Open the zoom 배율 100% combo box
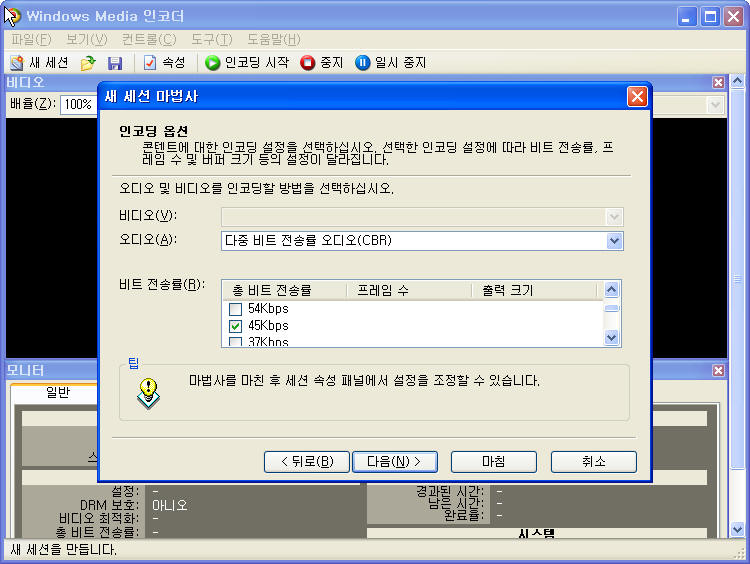The image size is (750, 564). (78, 104)
